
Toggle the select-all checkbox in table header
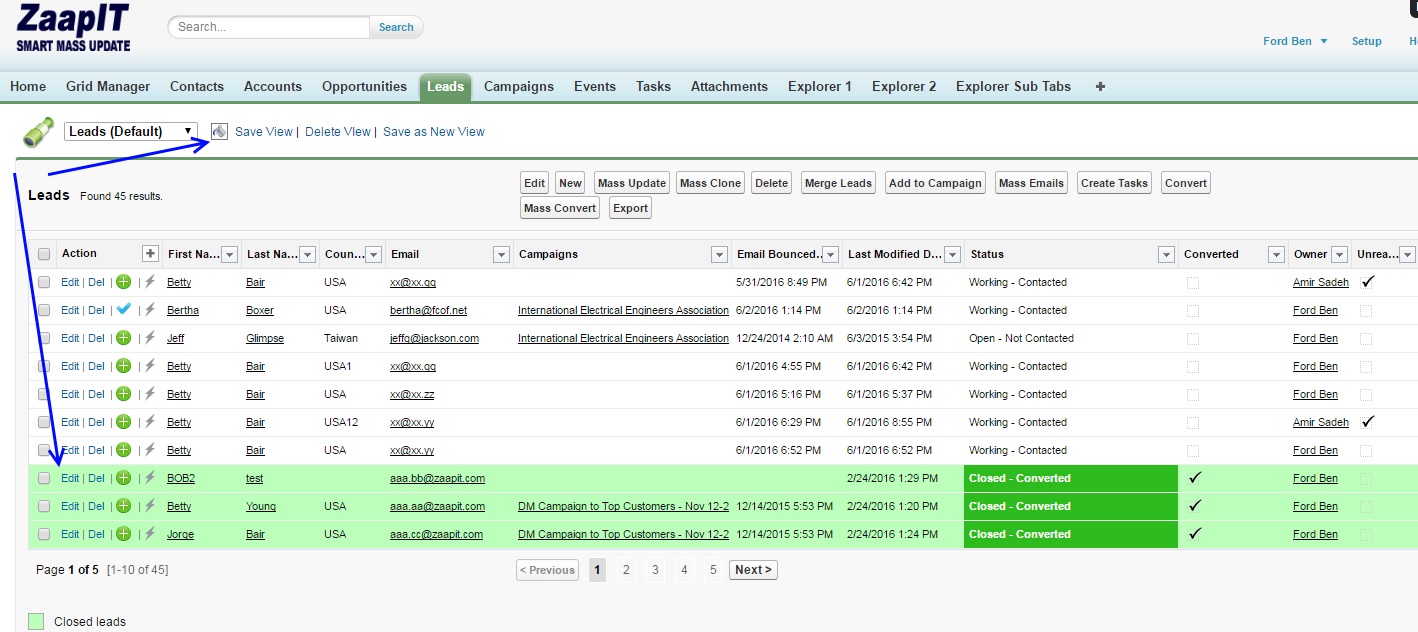(x=44, y=254)
